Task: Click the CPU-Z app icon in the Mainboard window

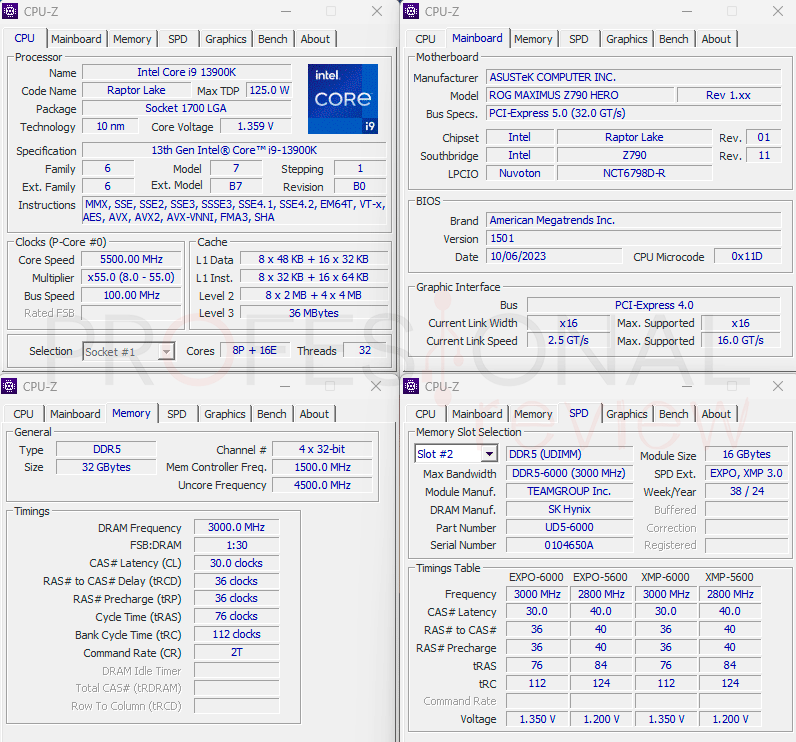Action: (411, 11)
